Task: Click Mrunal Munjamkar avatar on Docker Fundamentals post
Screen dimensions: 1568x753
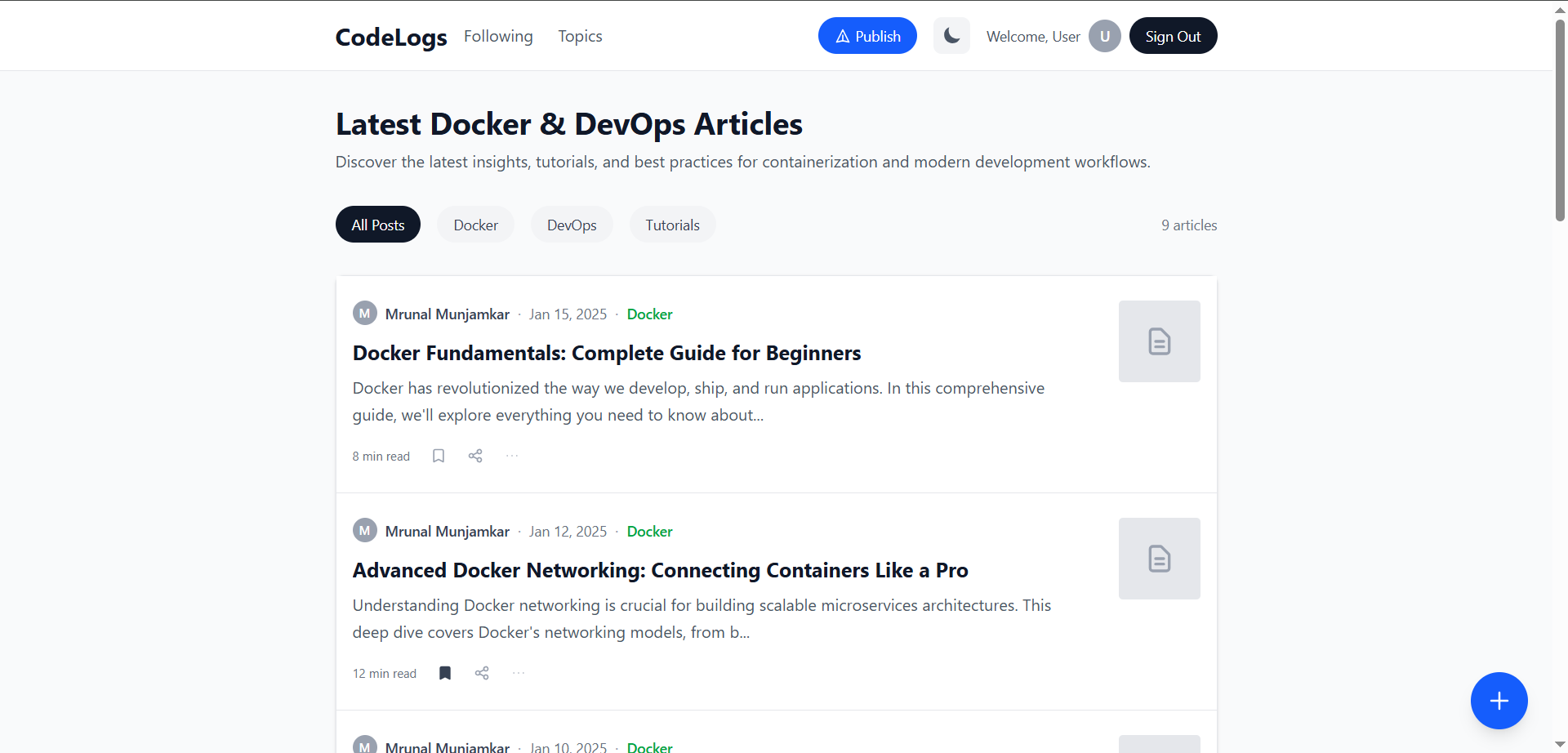Action: (365, 313)
